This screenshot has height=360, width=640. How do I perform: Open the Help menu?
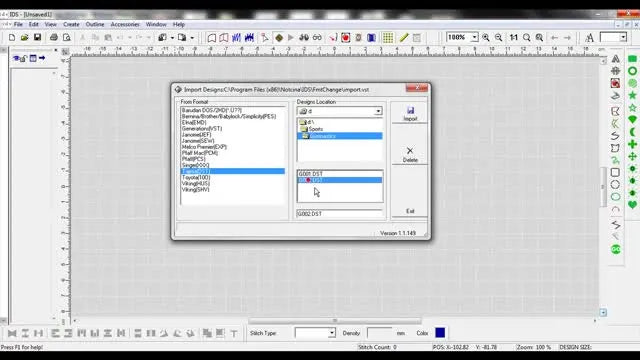click(x=179, y=24)
